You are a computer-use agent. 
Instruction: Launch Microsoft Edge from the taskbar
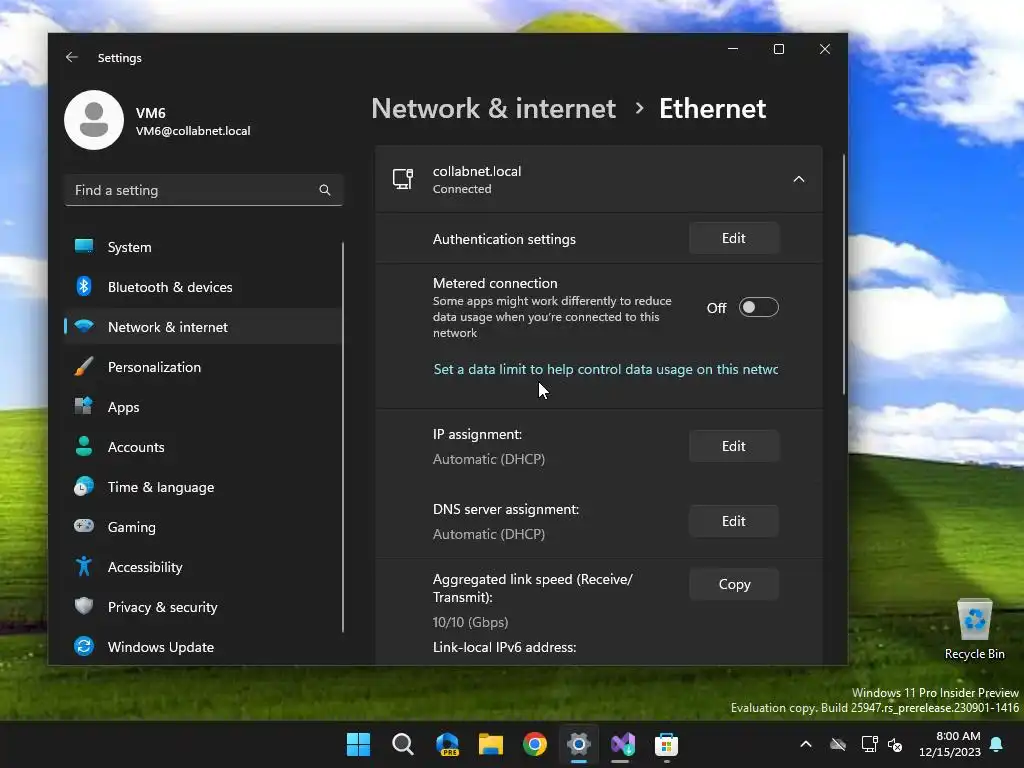tap(447, 744)
